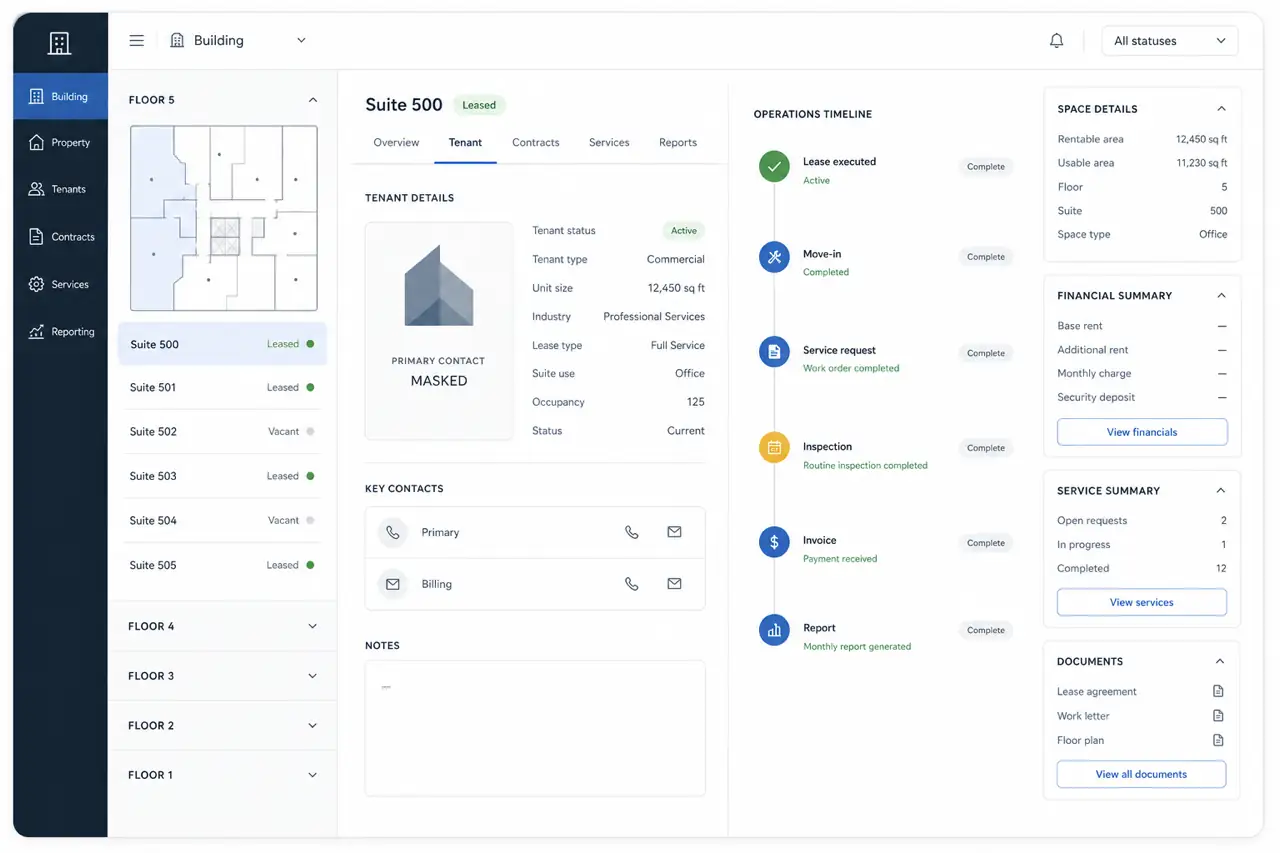Collapse the Financial Summary panel
The height and width of the screenshot is (853, 1280).
[x=1220, y=296]
